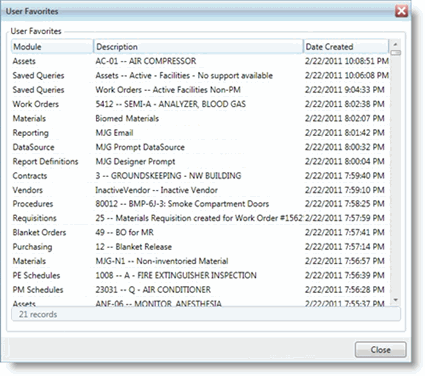Sort by Description column header
Screen dimensions: 425x376
point(199,47)
